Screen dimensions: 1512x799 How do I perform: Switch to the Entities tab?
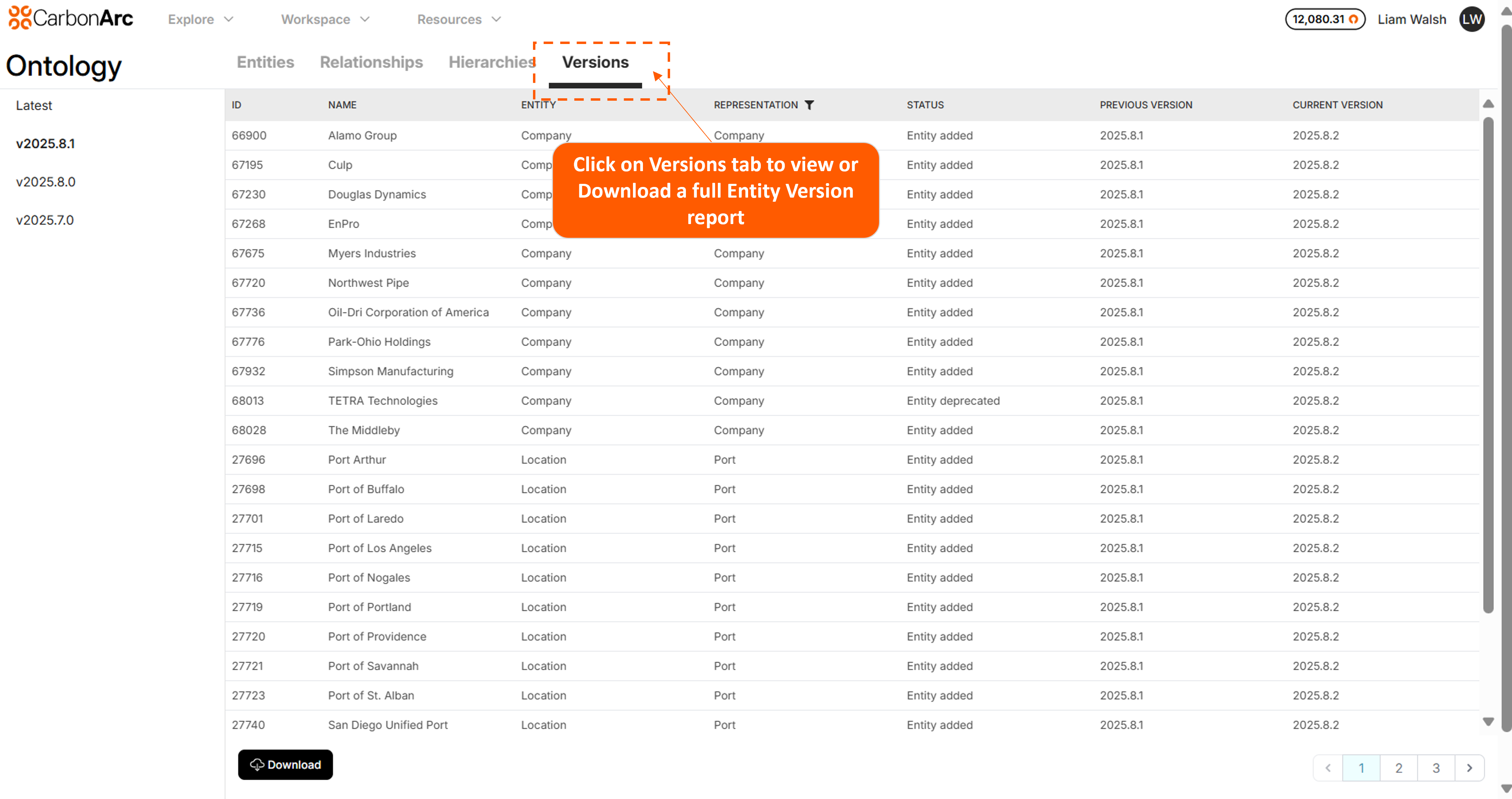pos(265,62)
